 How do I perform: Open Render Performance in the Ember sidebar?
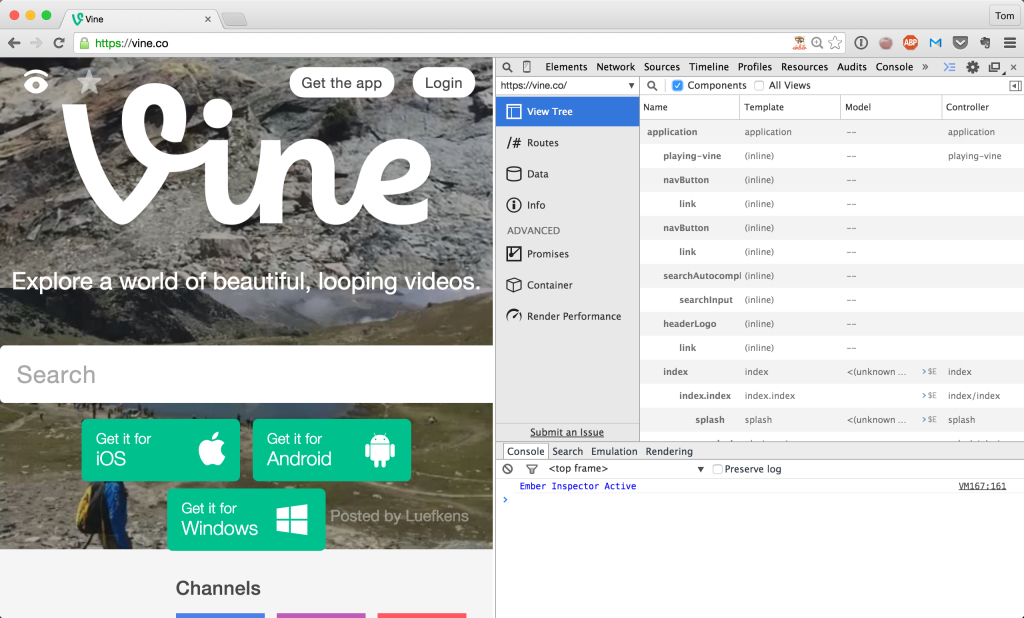click(x=567, y=316)
